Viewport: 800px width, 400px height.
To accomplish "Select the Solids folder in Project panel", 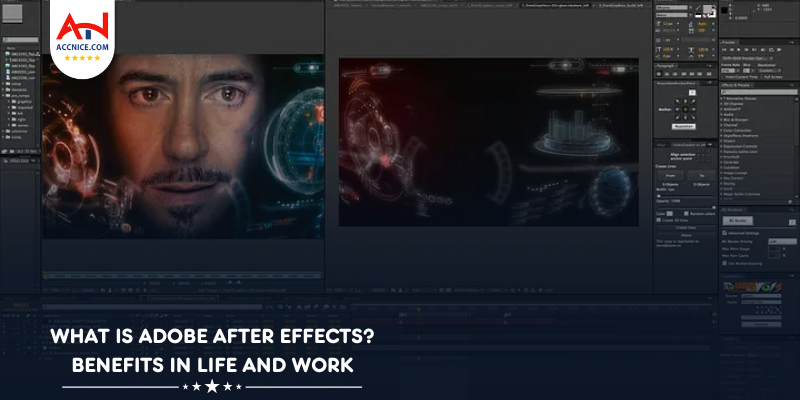I will coord(12,137).
